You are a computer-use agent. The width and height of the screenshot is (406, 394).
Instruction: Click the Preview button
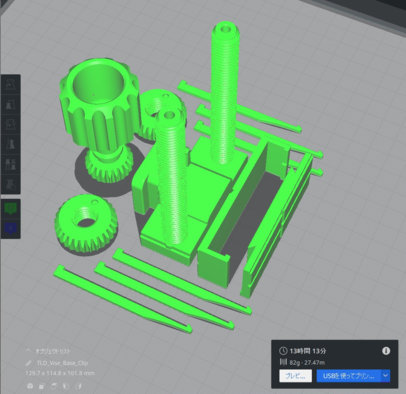point(295,376)
